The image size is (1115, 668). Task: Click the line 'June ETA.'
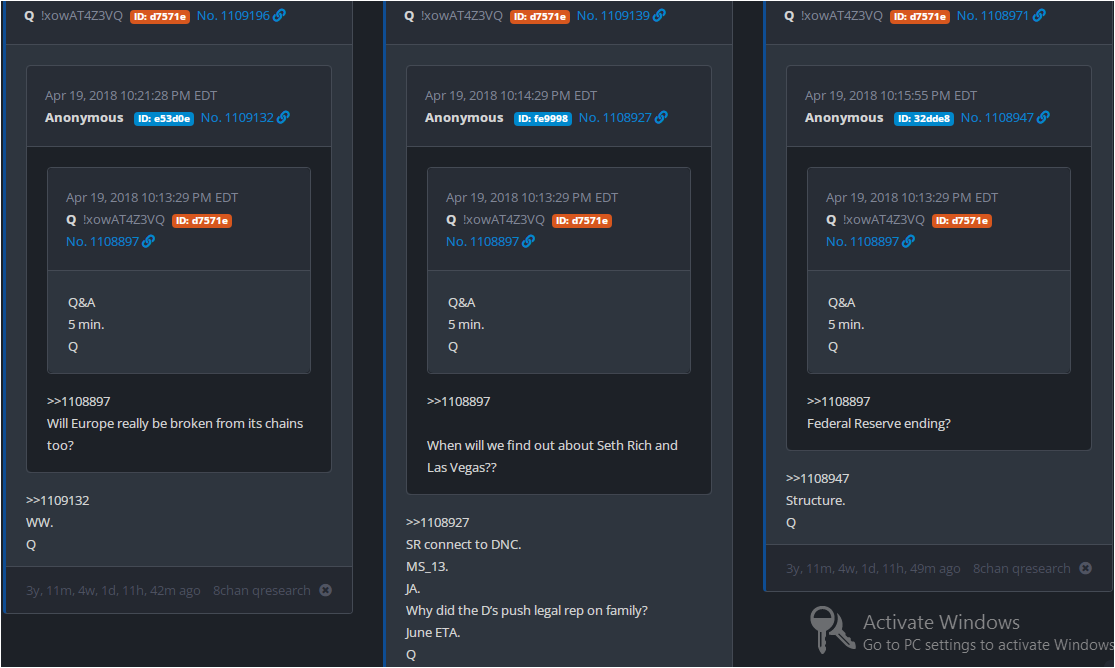(x=433, y=632)
